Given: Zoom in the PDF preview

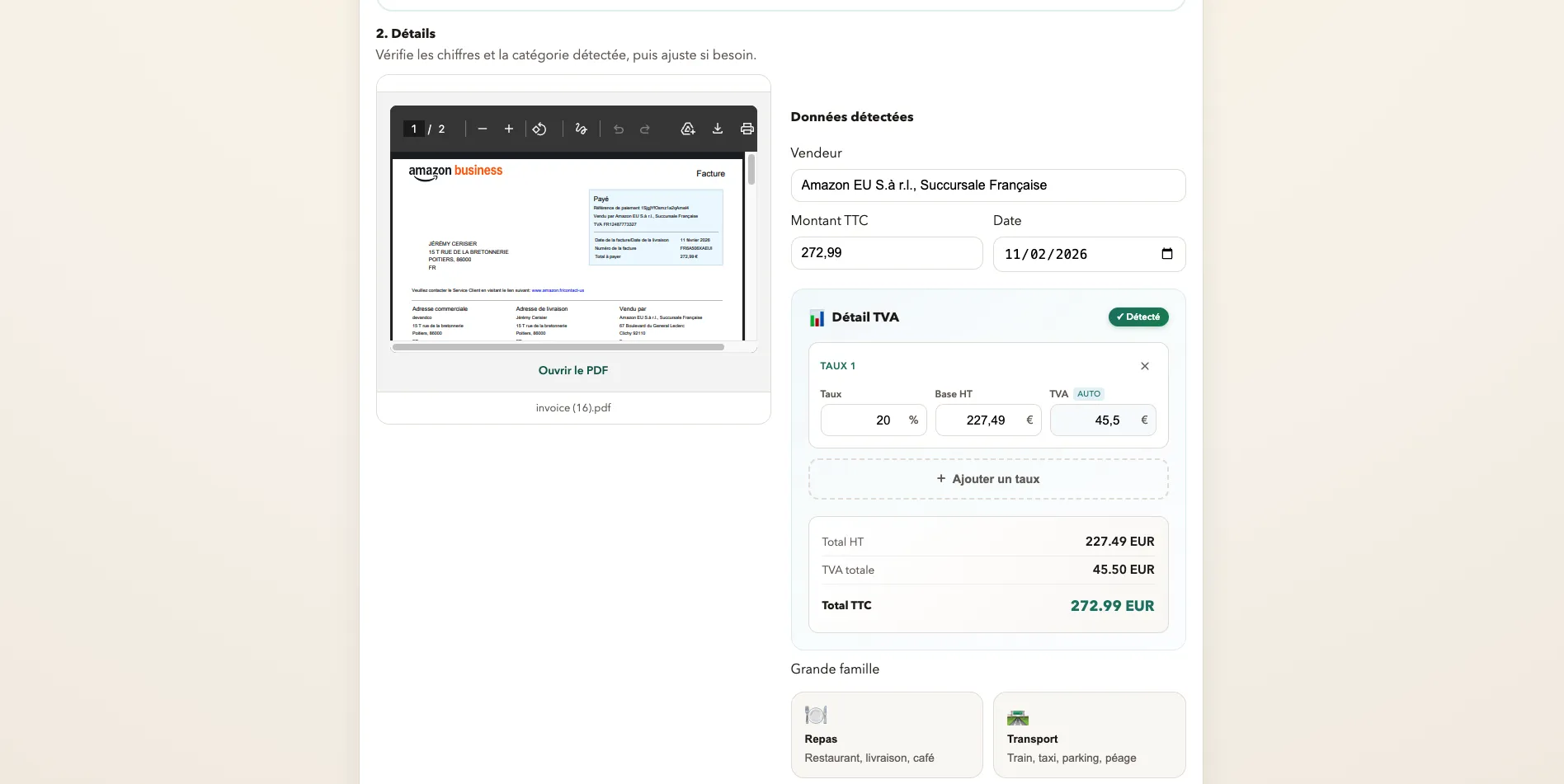Looking at the screenshot, I should click(509, 129).
